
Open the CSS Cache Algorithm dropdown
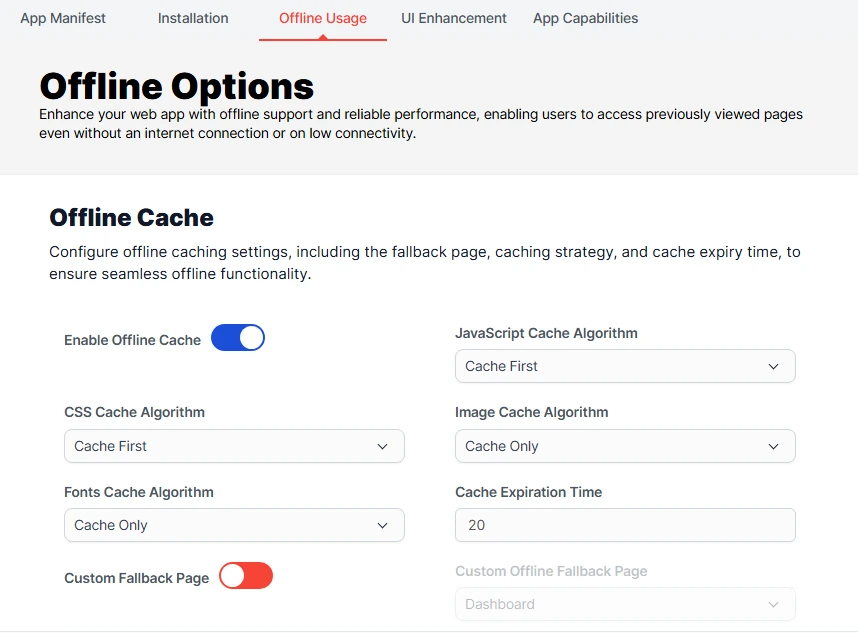(234, 446)
